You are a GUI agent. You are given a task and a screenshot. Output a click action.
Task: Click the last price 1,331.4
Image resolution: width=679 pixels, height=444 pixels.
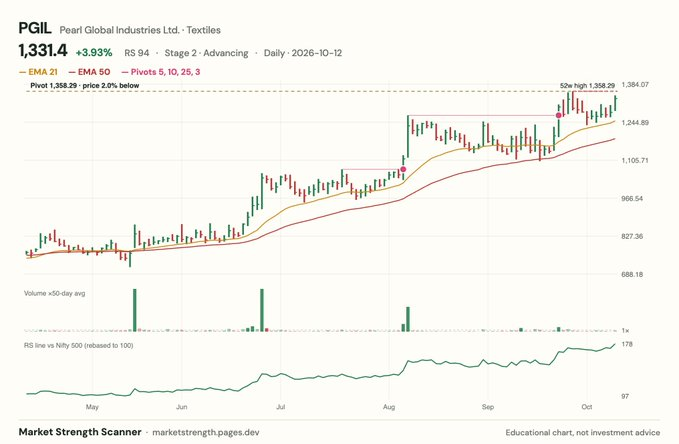(43, 51)
